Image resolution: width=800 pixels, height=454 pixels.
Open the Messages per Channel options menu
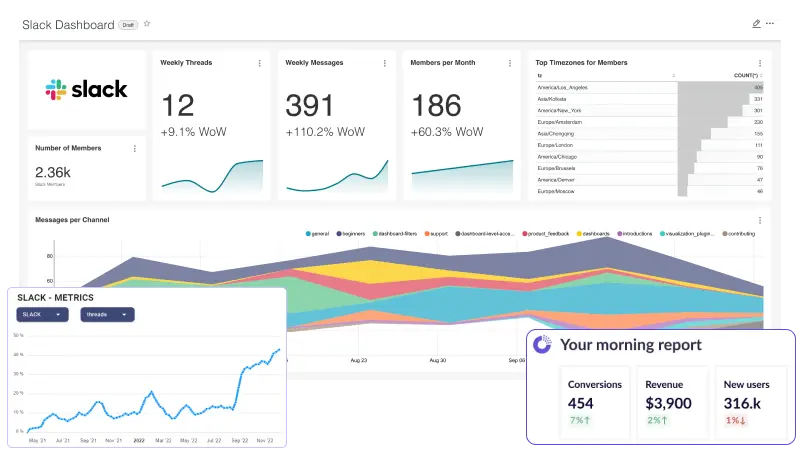(760, 220)
